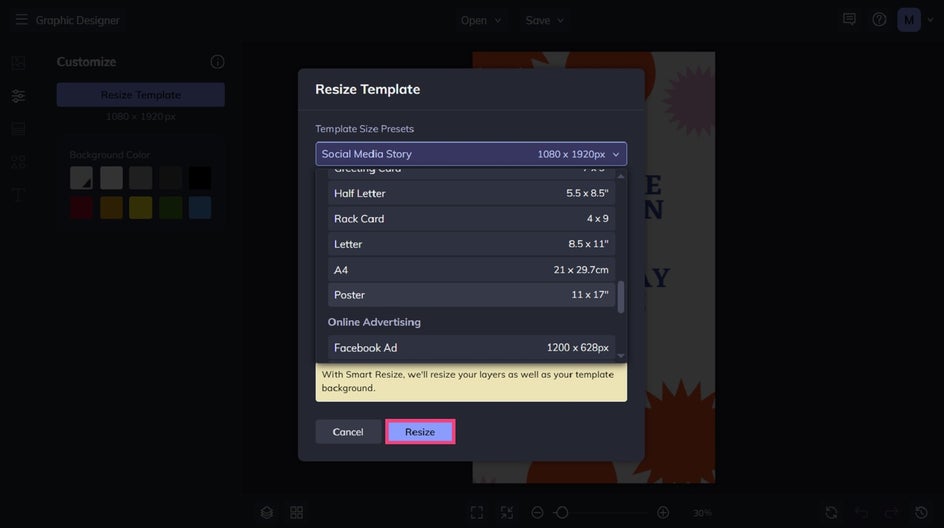Pick the orange background color swatch

(111, 207)
